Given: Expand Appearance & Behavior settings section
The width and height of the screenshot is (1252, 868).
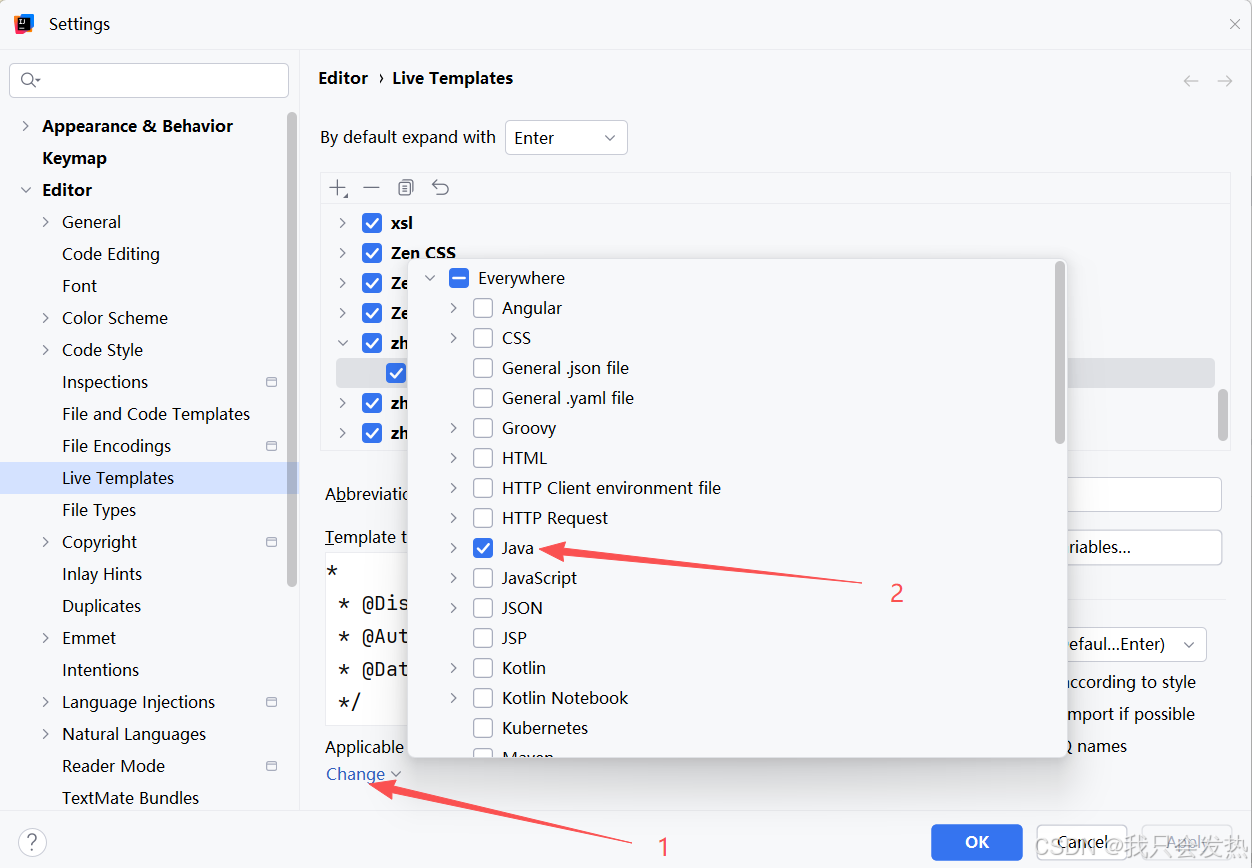Looking at the screenshot, I should [x=26, y=126].
